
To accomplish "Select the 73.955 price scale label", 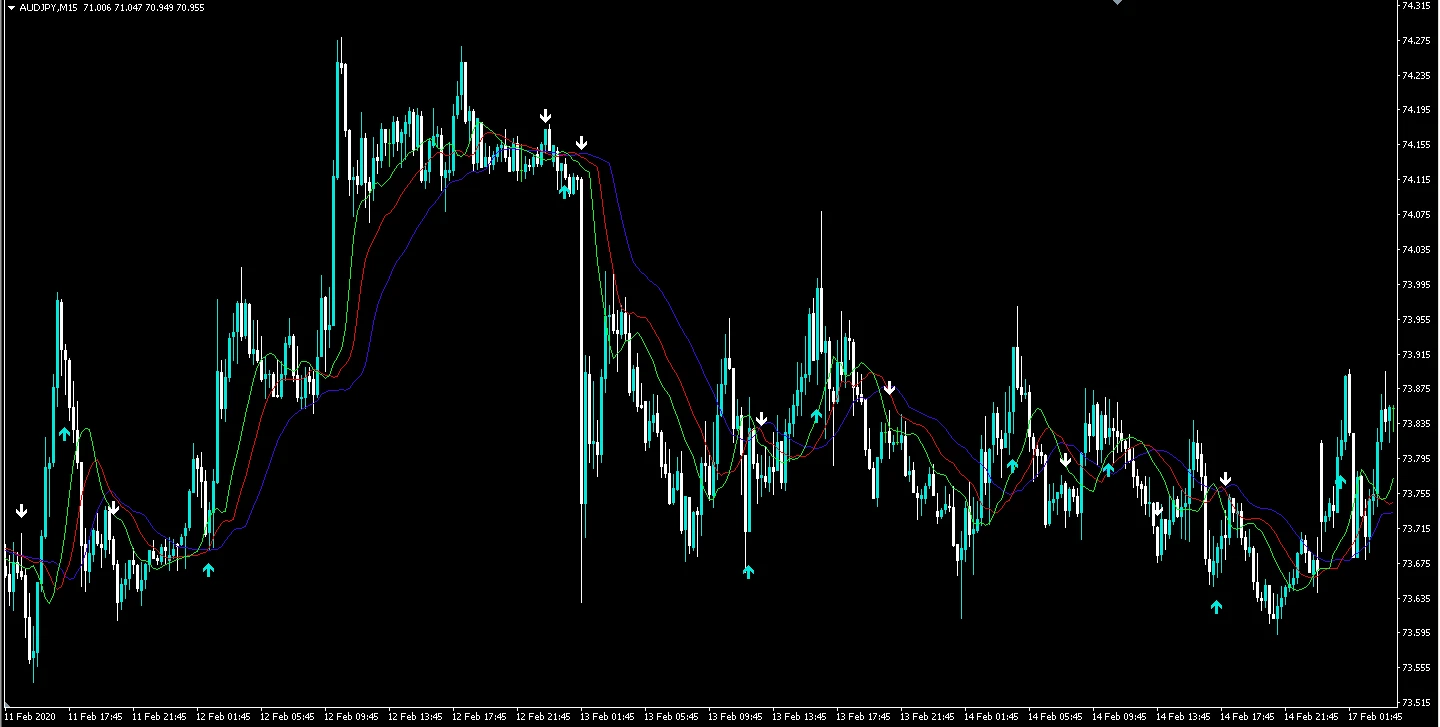I will [1415, 320].
